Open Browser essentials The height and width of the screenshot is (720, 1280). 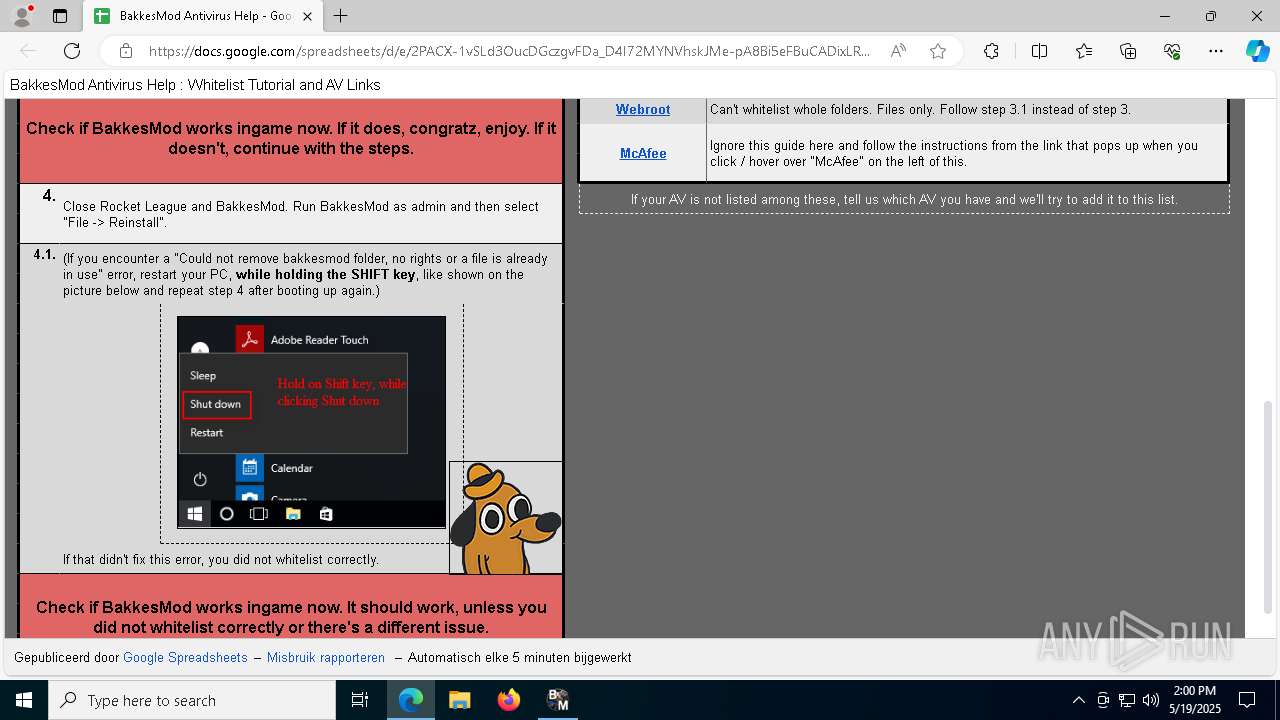(x=1172, y=51)
